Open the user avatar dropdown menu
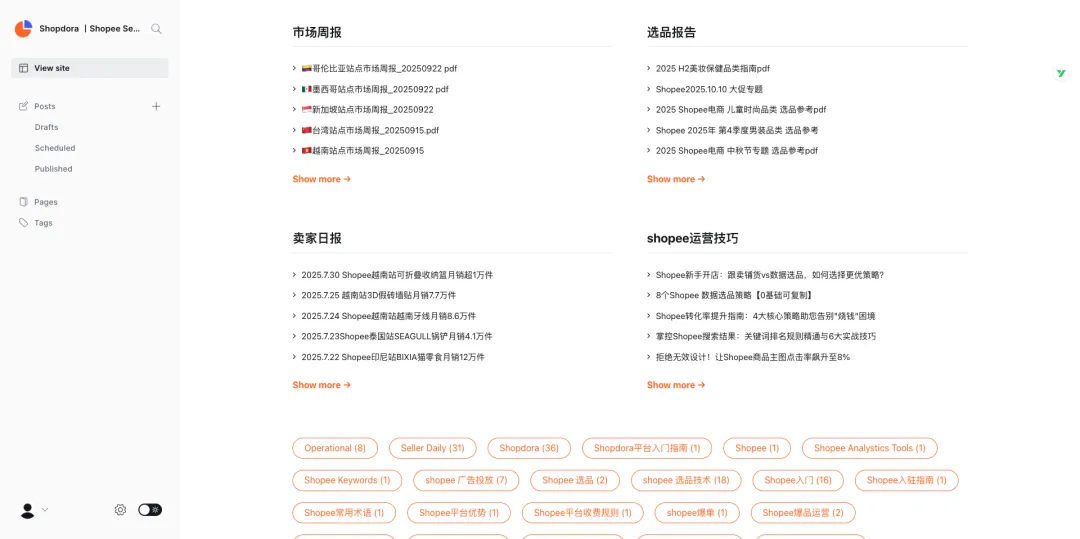This screenshot has height=539, width=1080. point(33,510)
